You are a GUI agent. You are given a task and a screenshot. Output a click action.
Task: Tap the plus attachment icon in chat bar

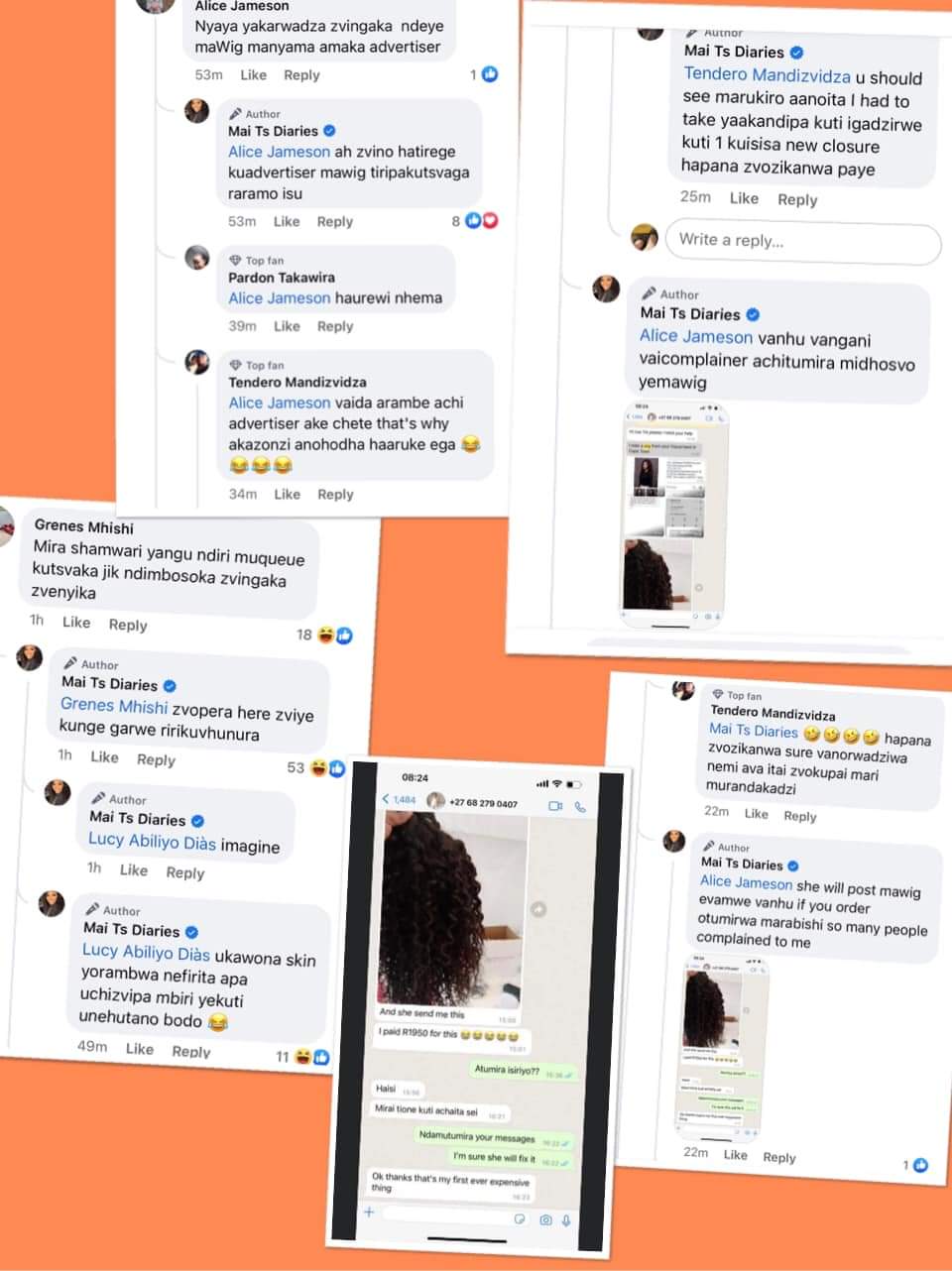pyautogui.click(x=369, y=1212)
